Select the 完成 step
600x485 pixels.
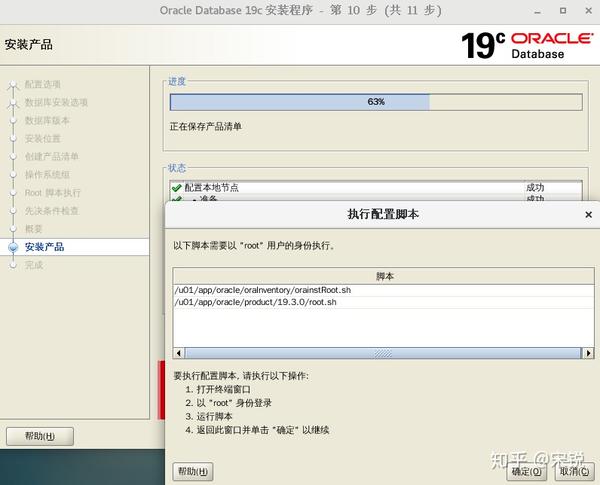[34, 265]
